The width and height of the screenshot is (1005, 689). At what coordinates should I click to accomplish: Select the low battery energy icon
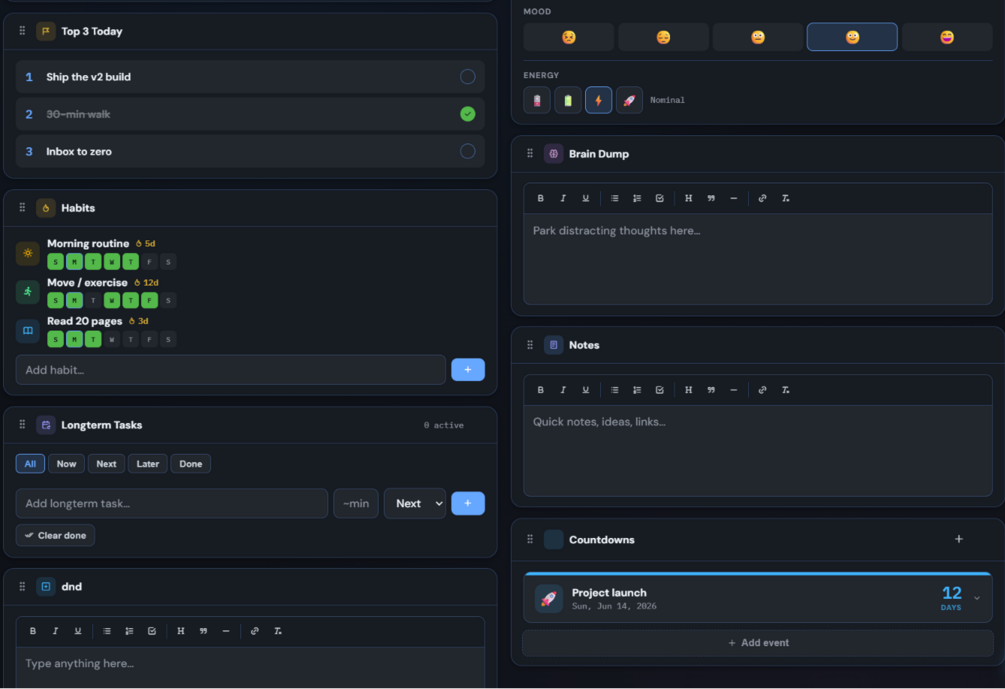click(536, 100)
